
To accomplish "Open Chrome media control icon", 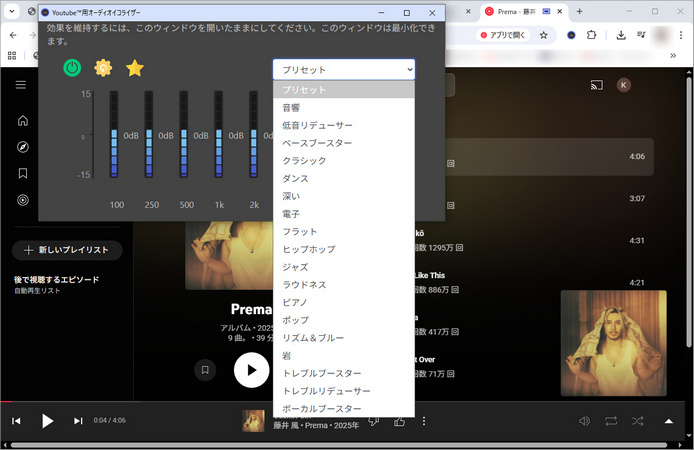I will (641, 35).
